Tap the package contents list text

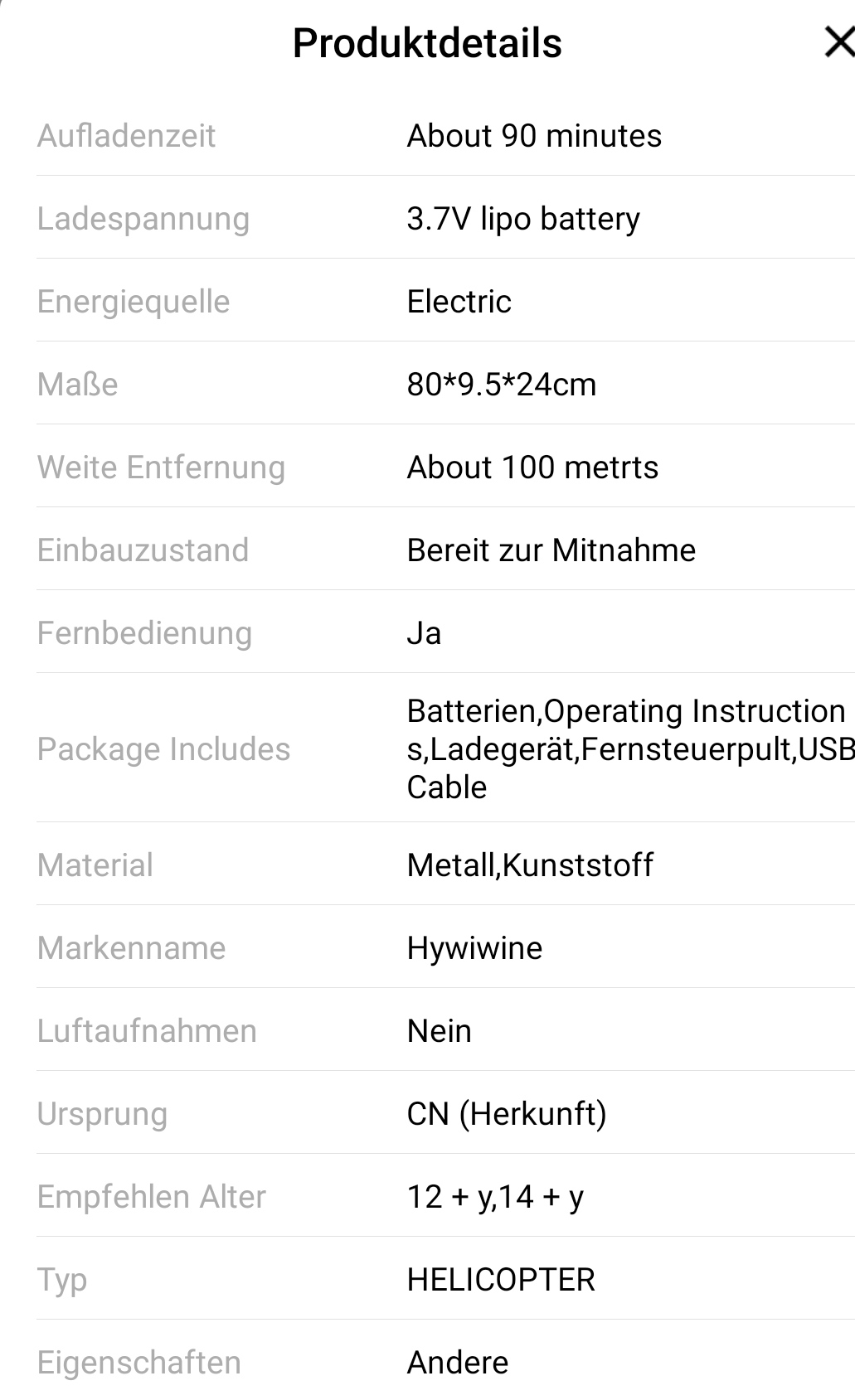pyautogui.click(x=626, y=749)
